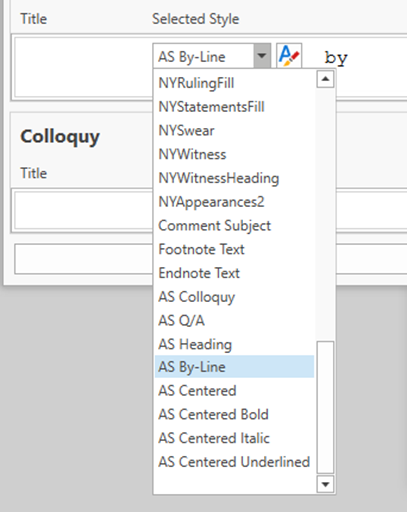The height and width of the screenshot is (512, 407).
Task: Choose NYStatementsFill style option
Action: pyautogui.click(x=235, y=107)
